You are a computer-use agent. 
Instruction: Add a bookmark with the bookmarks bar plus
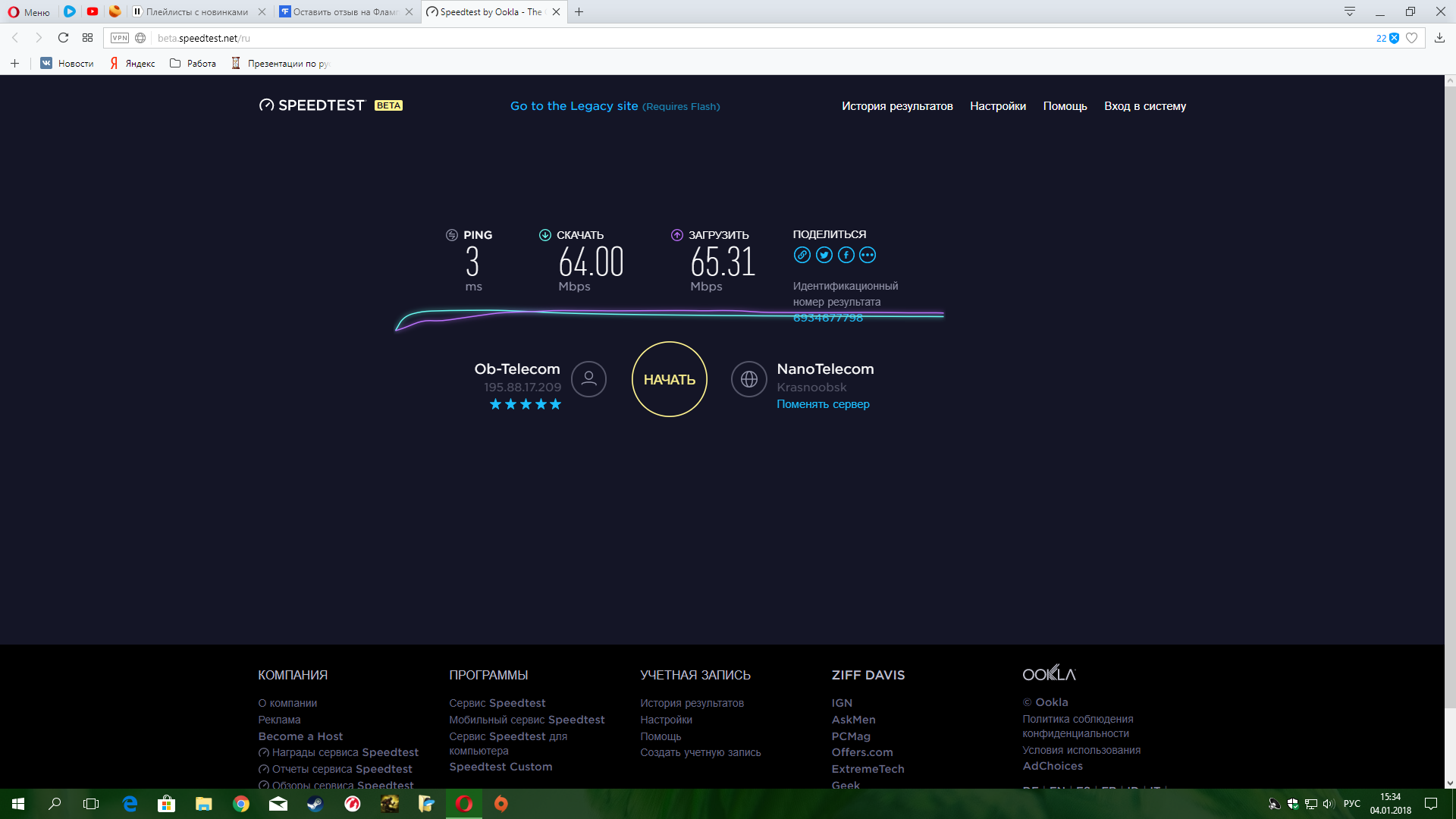pyautogui.click(x=14, y=64)
